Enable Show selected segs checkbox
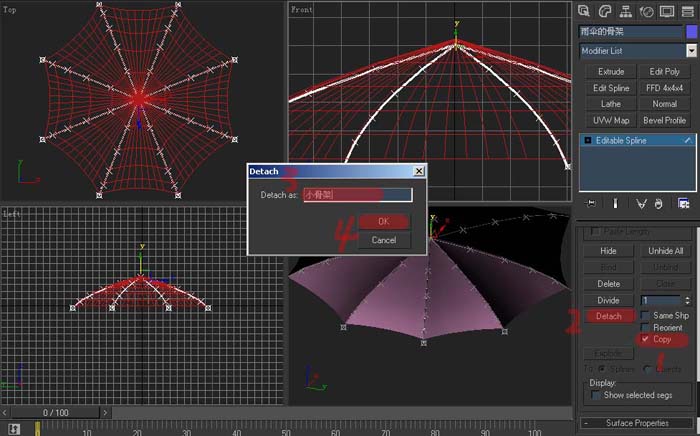The image size is (700, 436). [596, 395]
